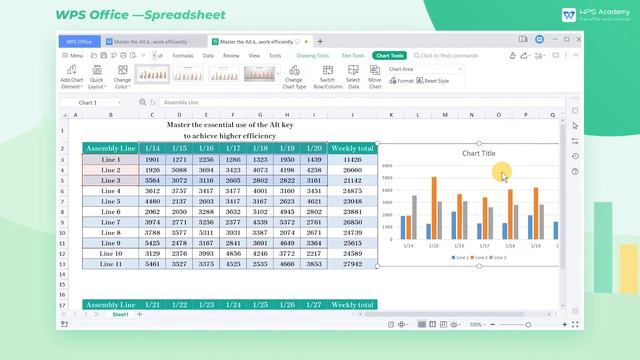Click the Weekly total header in row 2
Image resolution: width=640 pixels, height=360 pixels.
click(352, 148)
